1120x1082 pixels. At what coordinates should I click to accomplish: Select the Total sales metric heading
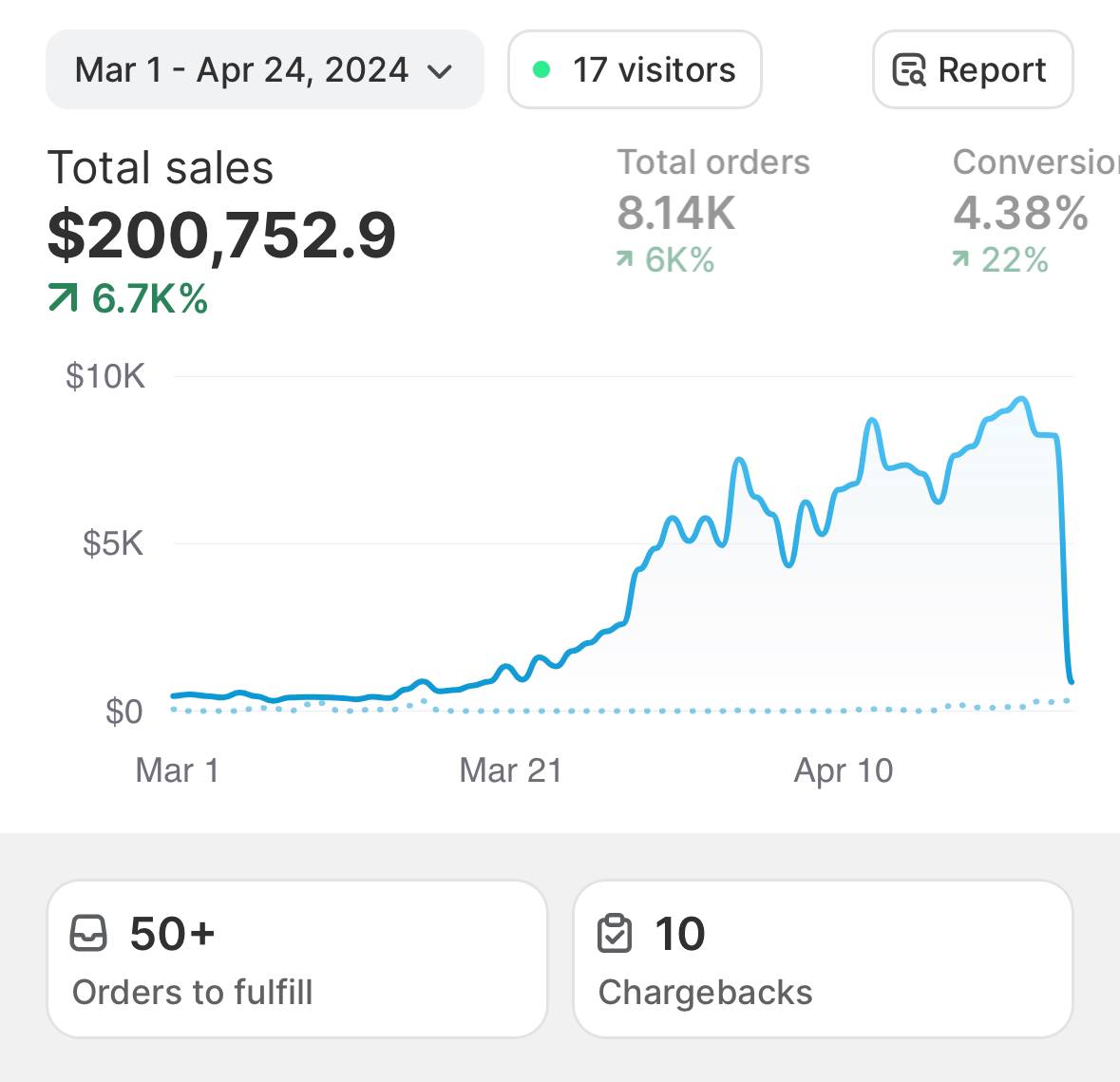pos(161,168)
